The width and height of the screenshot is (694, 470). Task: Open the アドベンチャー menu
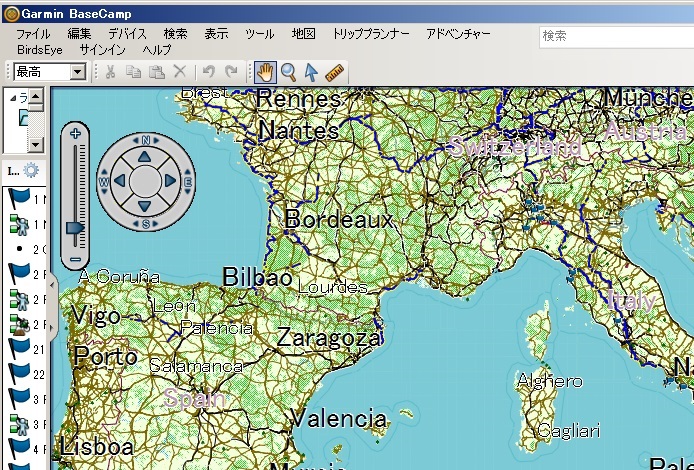[x=458, y=34]
